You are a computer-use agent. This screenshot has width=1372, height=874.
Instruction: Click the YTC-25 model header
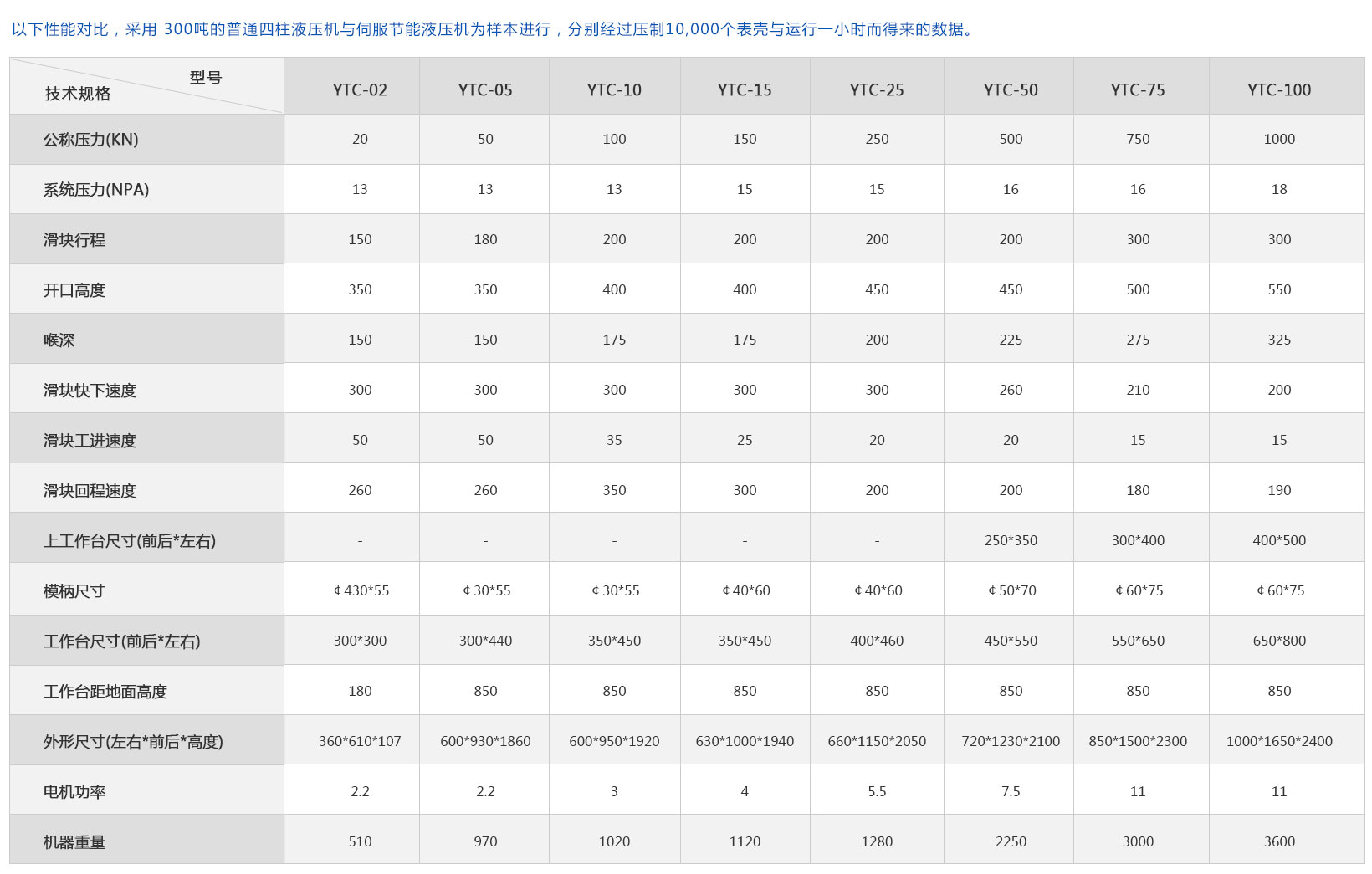tap(876, 87)
